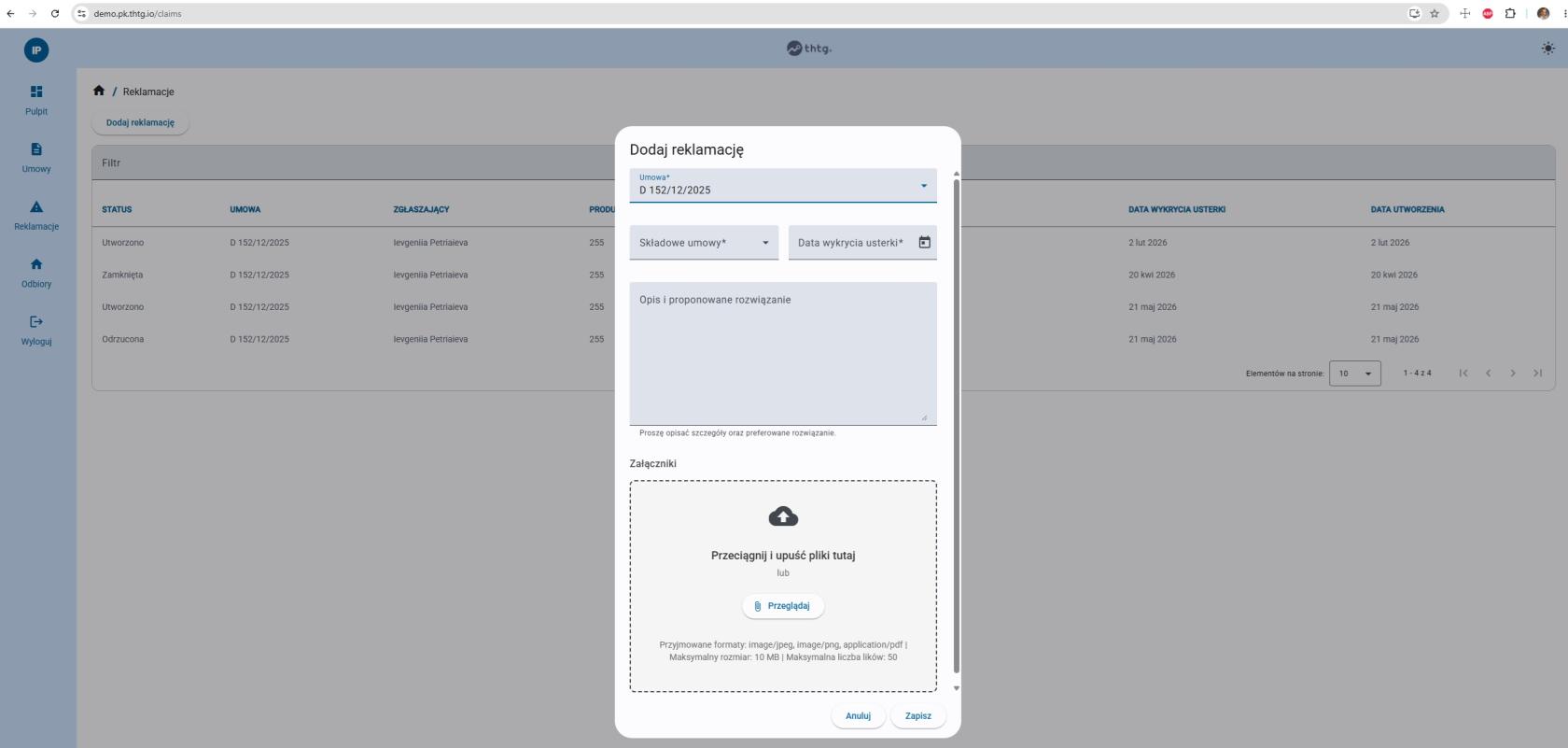Click the Zapisz button
Viewport: 1568px width, 748px height.
pyautogui.click(x=918, y=716)
